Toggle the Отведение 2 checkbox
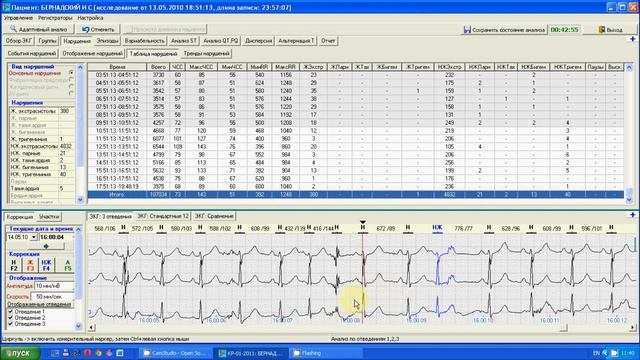Screen dimensions: 640x360 tap(11, 318)
